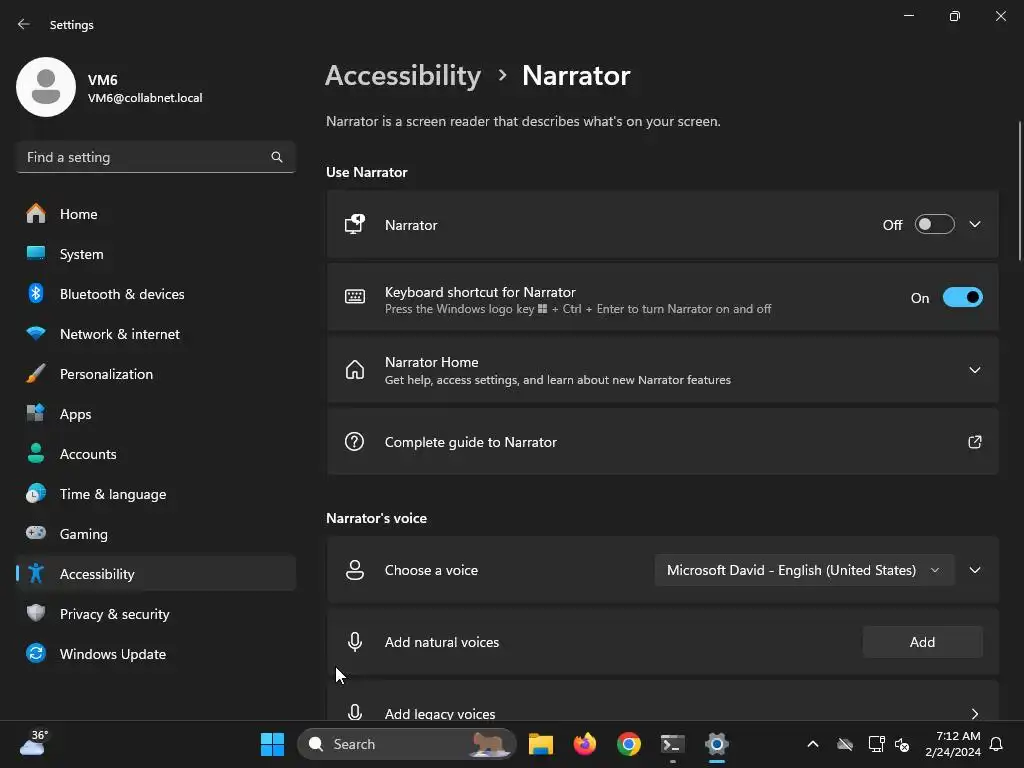Open Privacy & security in the sidebar
The width and height of the screenshot is (1024, 768).
155,614
